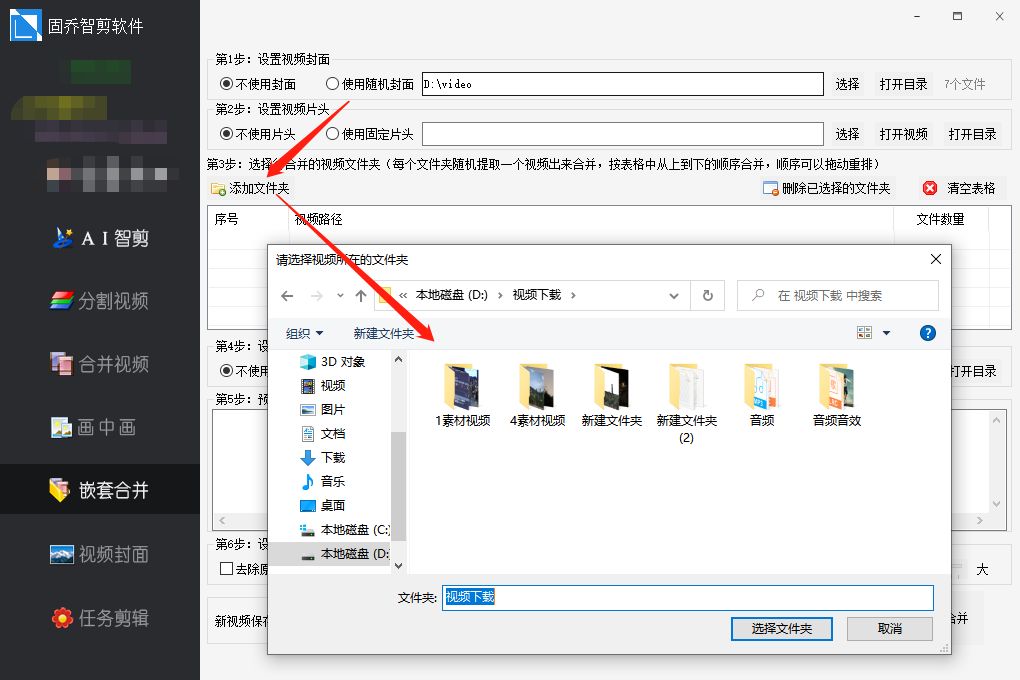Click 打开目录 button for cover path
Screen dimensions: 1020x680
pos(903,84)
